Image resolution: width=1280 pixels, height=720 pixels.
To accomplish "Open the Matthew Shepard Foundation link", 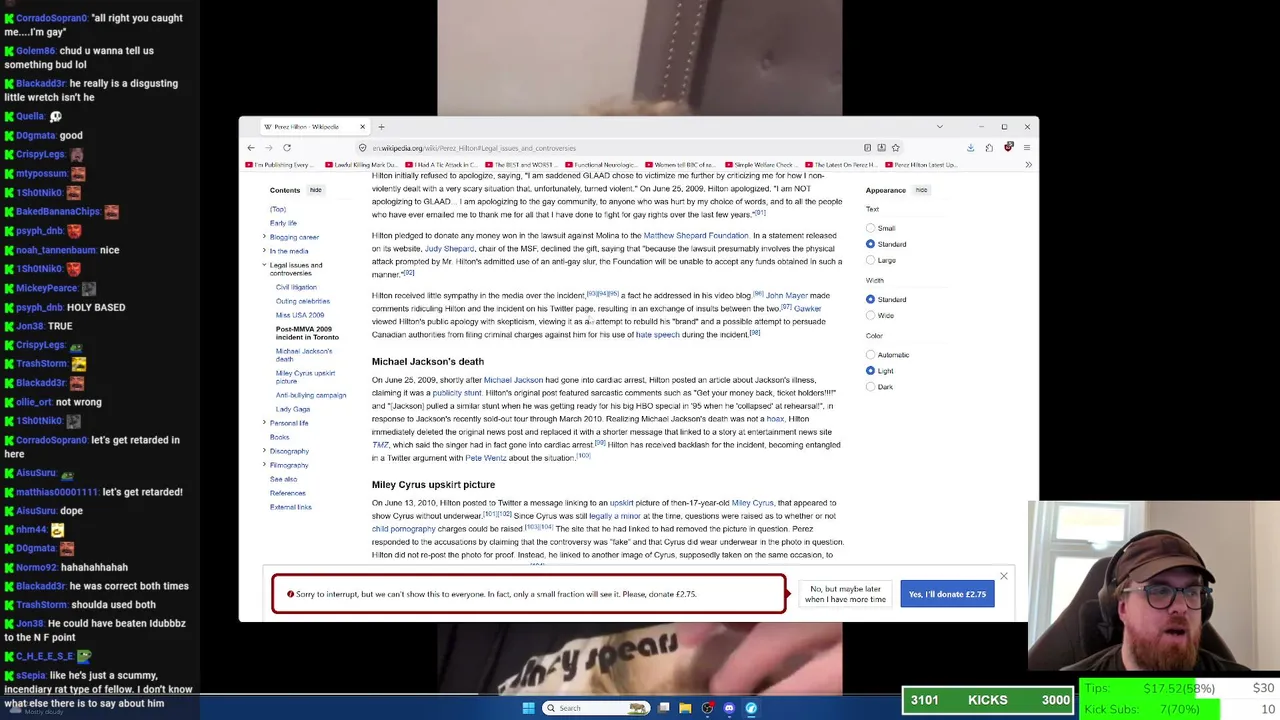I will [696, 236].
